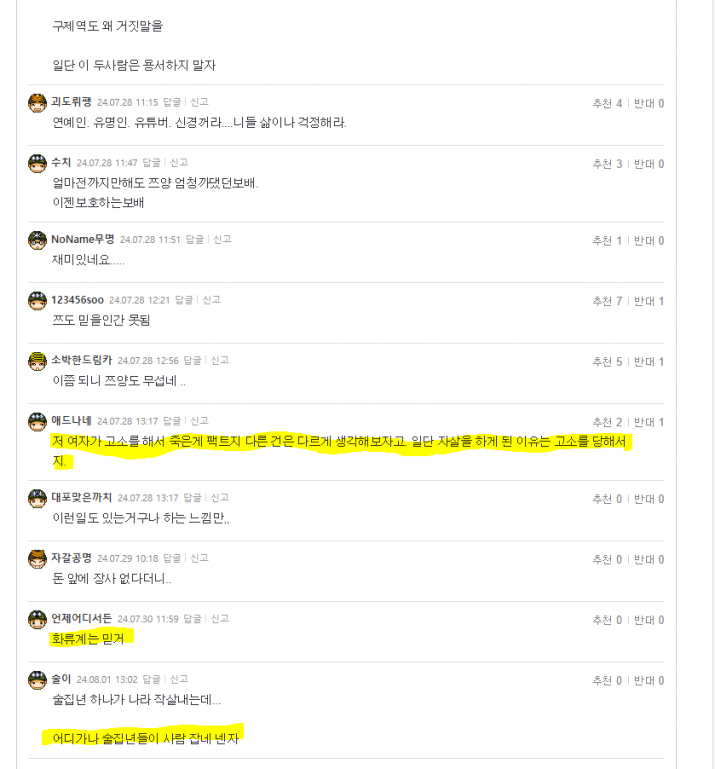Viewport: 715px width, 769px height.
Task: Reply to 대포맞은까치's comment with 답글
Action: [x=192, y=498]
